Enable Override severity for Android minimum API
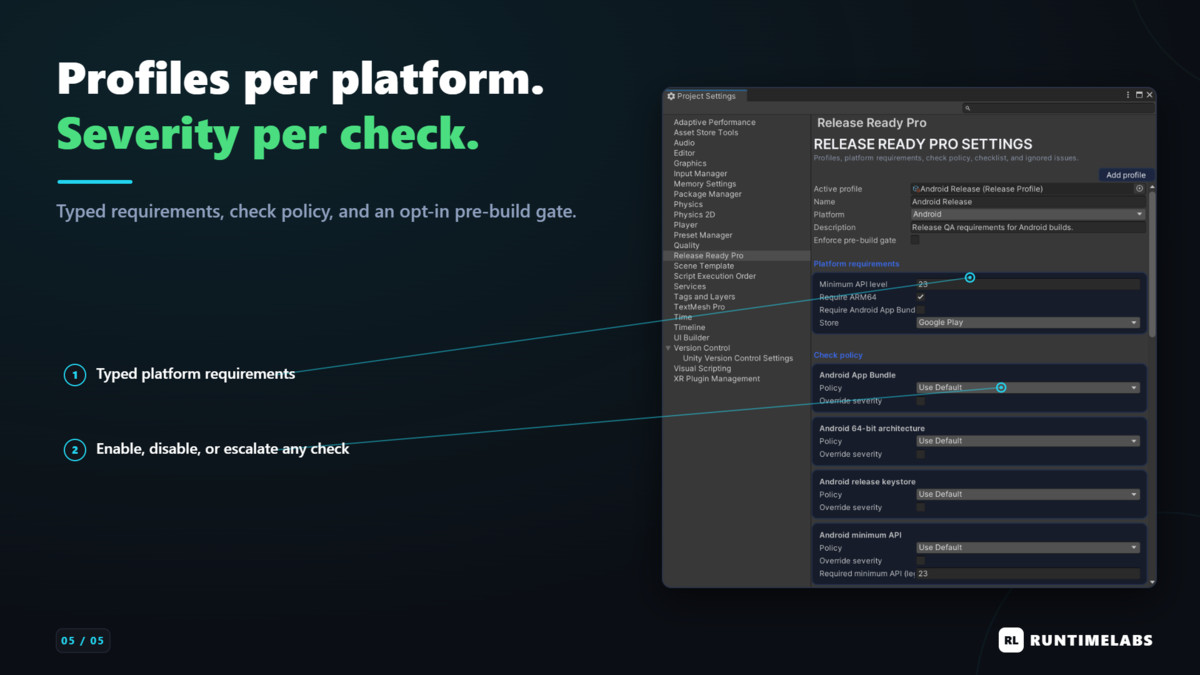Image resolution: width=1200 pixels, height=675 pixels. coord(920,561)
